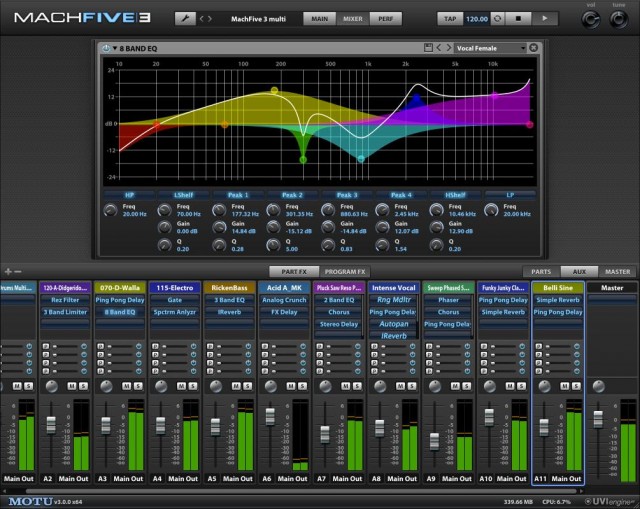Click the tempo sync icon beside 120.00
This screenshot has height=509, width=640.
tap(496, 18)
